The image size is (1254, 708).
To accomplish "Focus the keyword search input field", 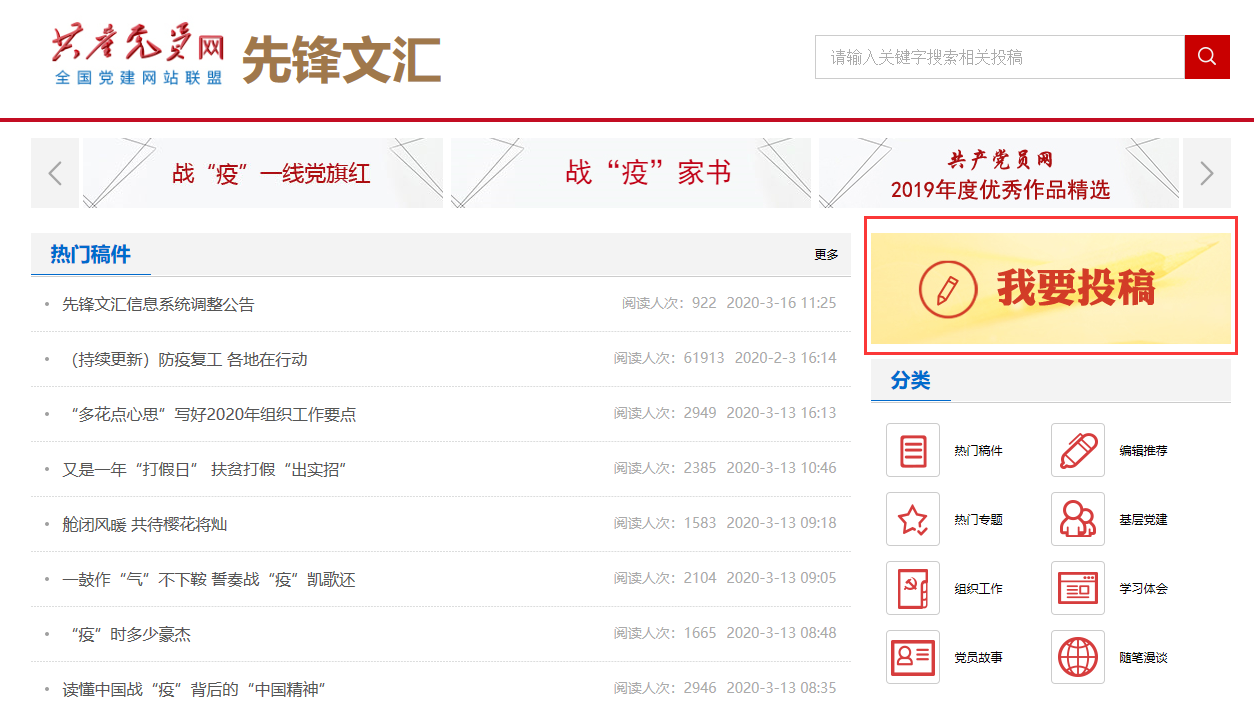I will point(999,57).
